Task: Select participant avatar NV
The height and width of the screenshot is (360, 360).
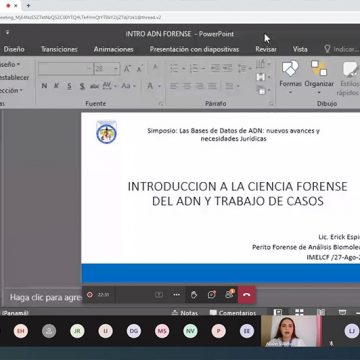Action: click(190, 331)
